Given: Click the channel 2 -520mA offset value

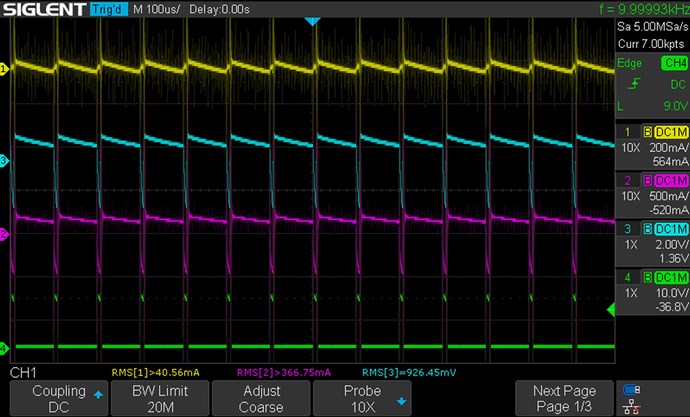Looking at the screenshot, I should (669, 210).
